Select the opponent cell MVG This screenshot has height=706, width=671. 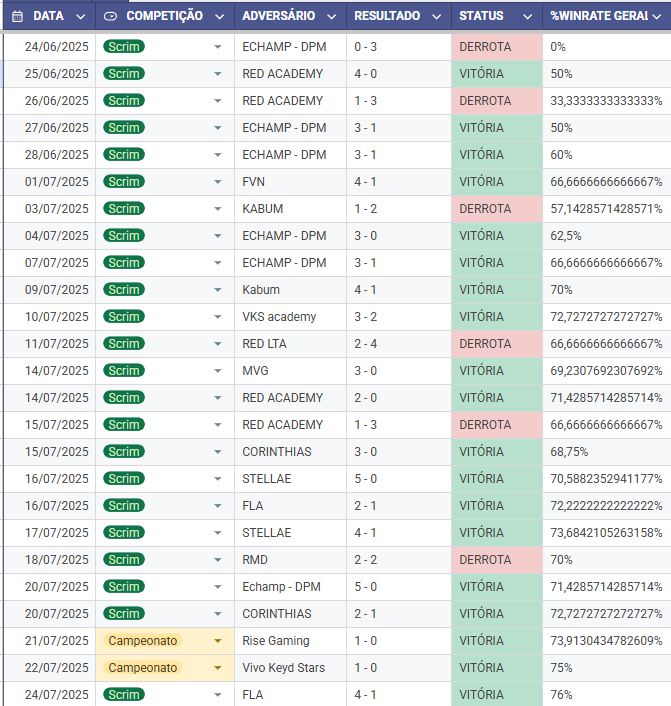pos(290,371)
